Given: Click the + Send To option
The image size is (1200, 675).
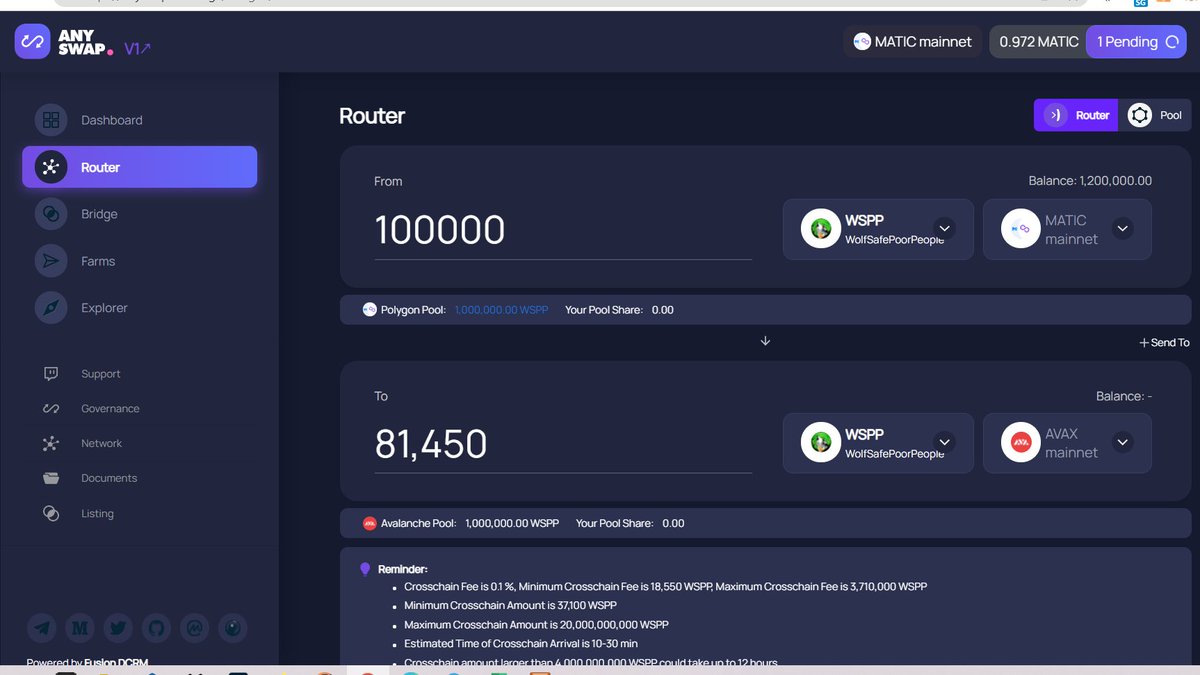Looking at the screenshot, I should [1164, 343].
